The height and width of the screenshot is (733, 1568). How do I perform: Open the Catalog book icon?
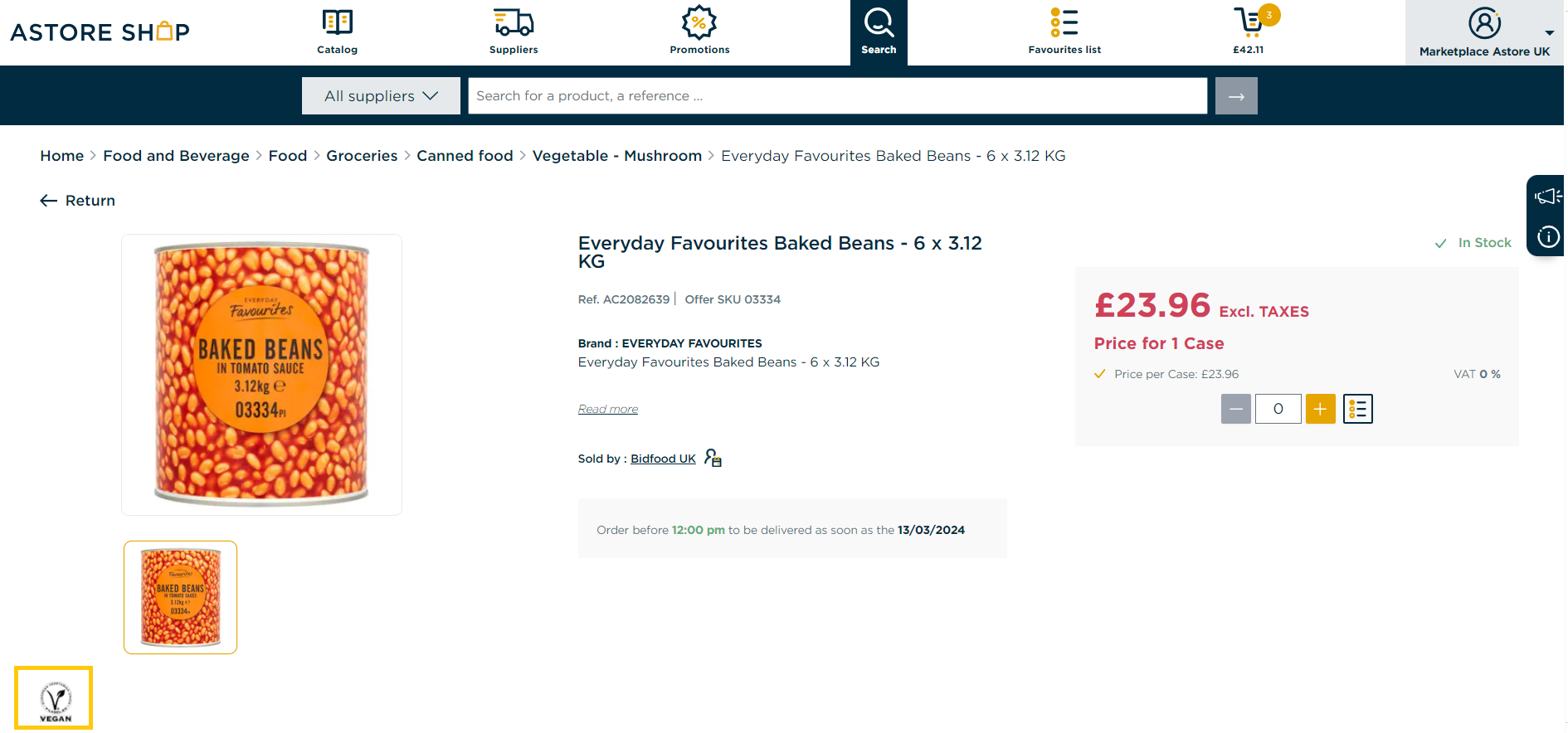click(x=337, y=22)
